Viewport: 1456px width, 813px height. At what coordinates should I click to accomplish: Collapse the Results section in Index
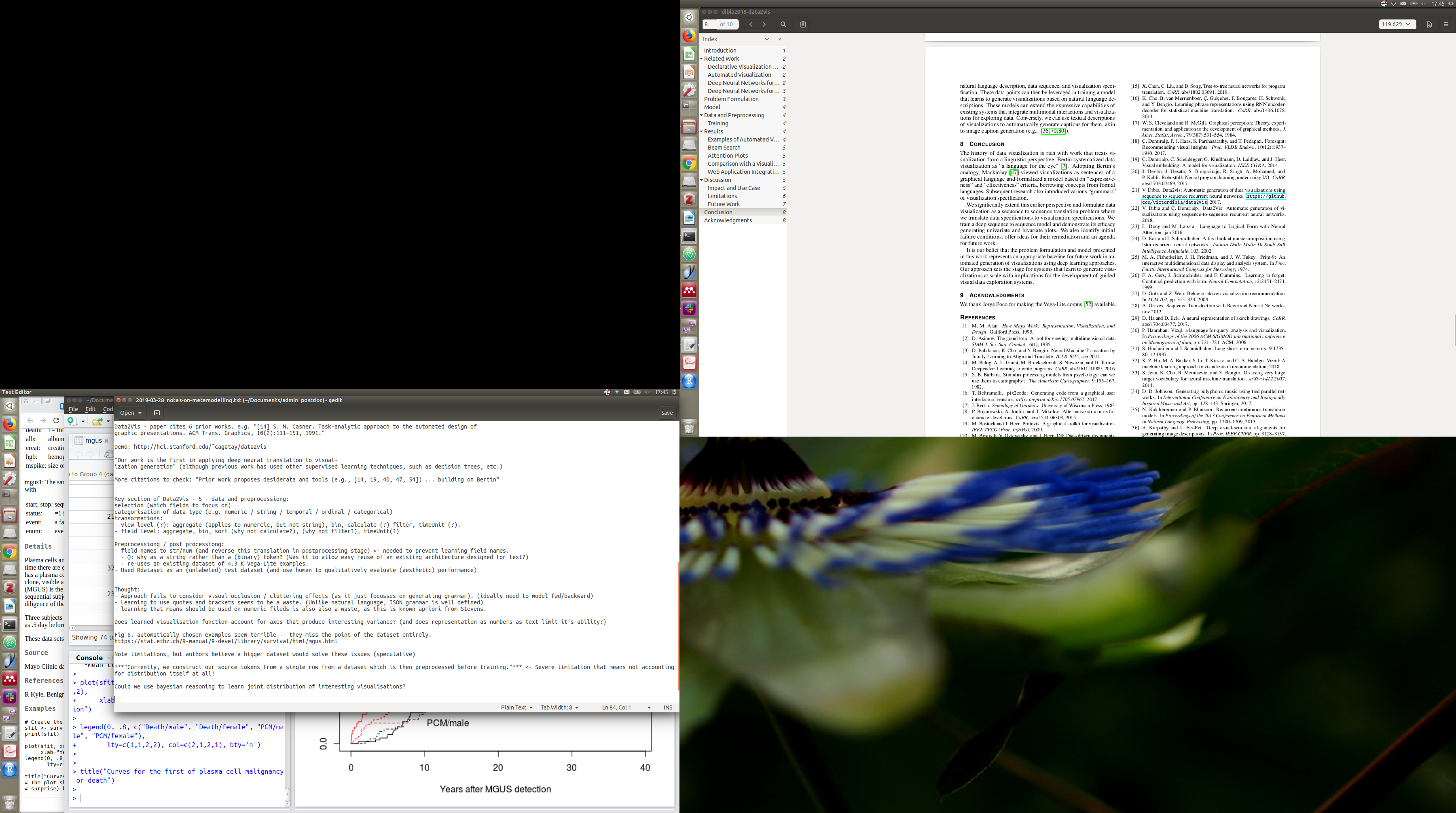(701, 132)
